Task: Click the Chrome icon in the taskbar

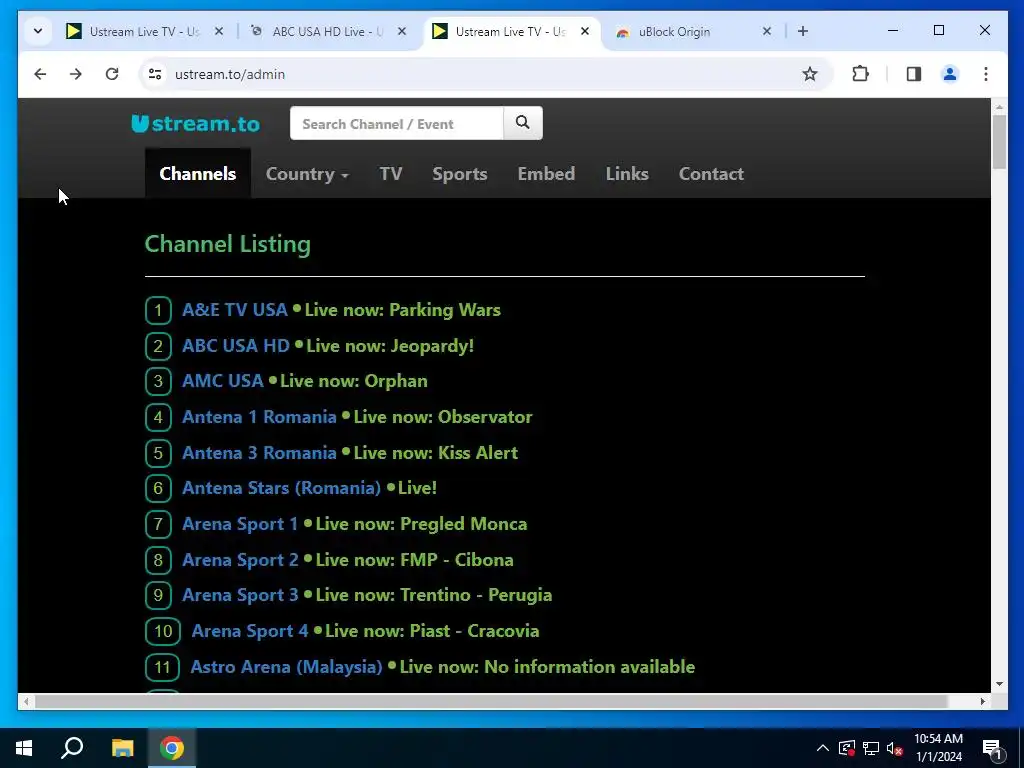Action: tap(172, 748)
